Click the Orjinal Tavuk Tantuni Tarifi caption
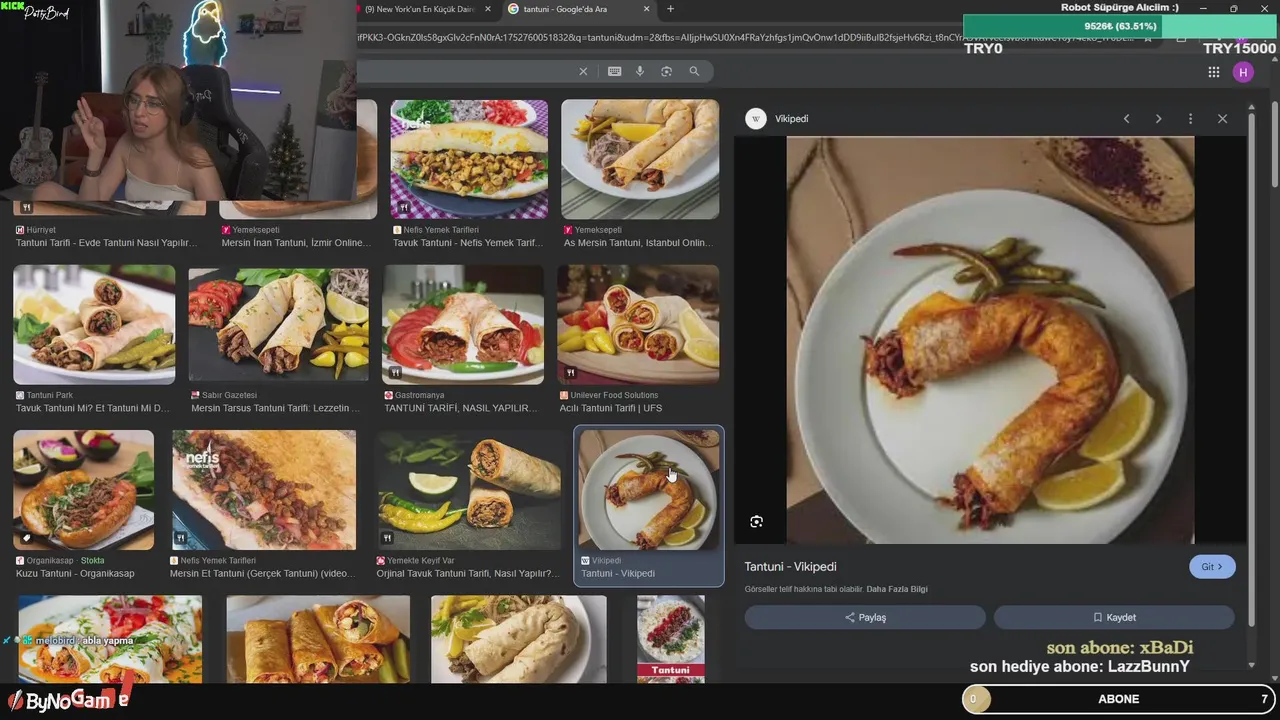 468,574
